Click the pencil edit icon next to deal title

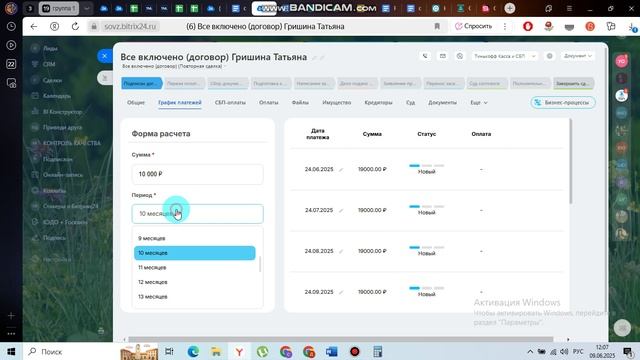314,58
